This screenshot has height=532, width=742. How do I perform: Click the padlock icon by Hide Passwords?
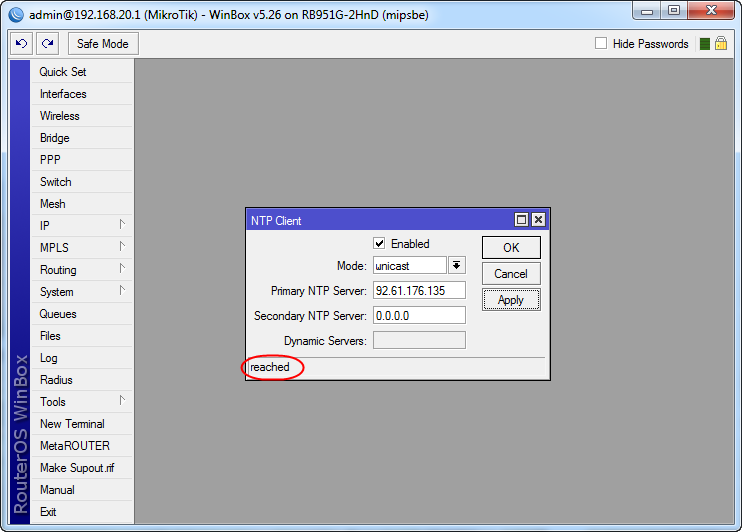click(721, 44)
